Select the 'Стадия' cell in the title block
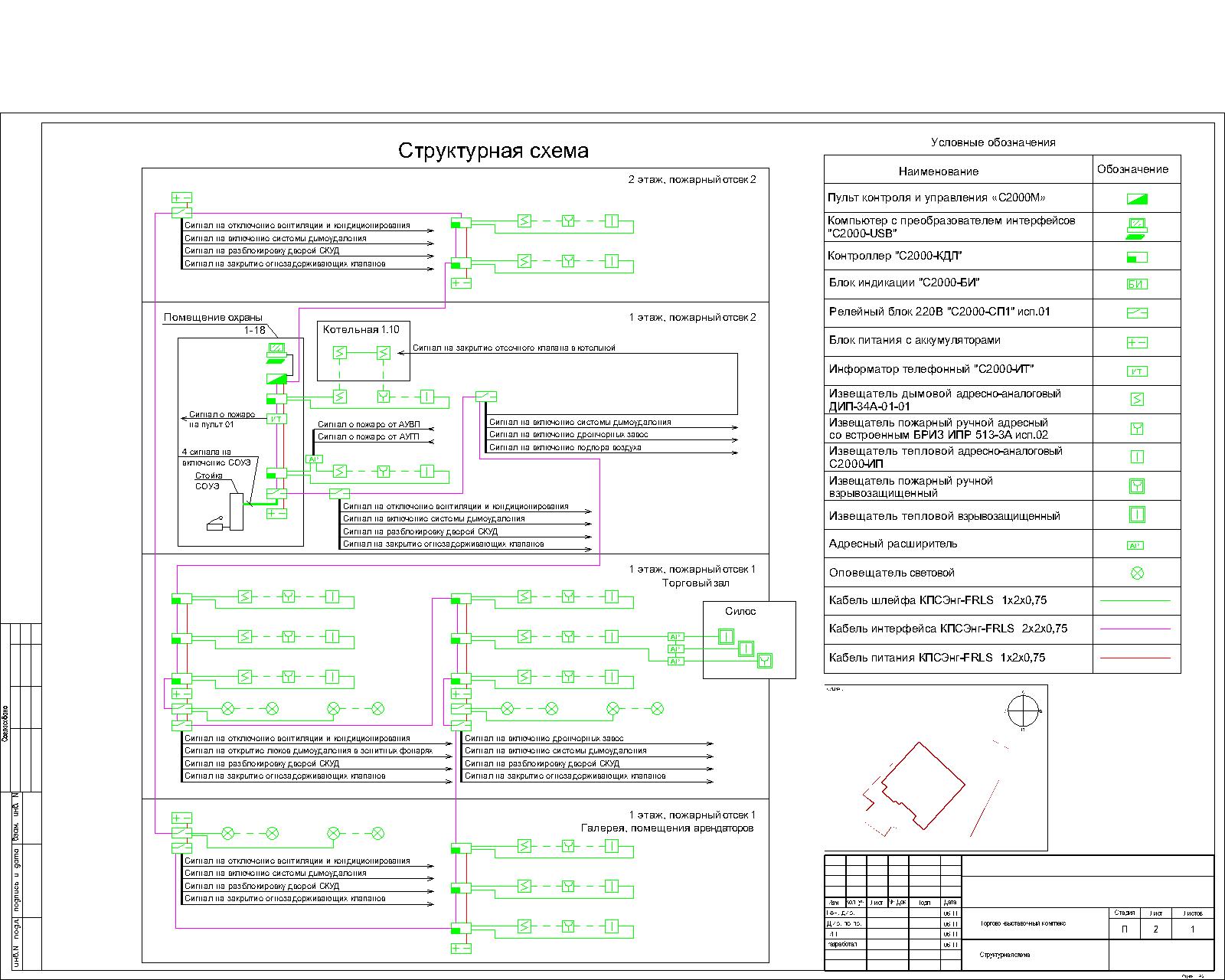The height and width of the screenshot is (980, 1225). click(1125, 913)
